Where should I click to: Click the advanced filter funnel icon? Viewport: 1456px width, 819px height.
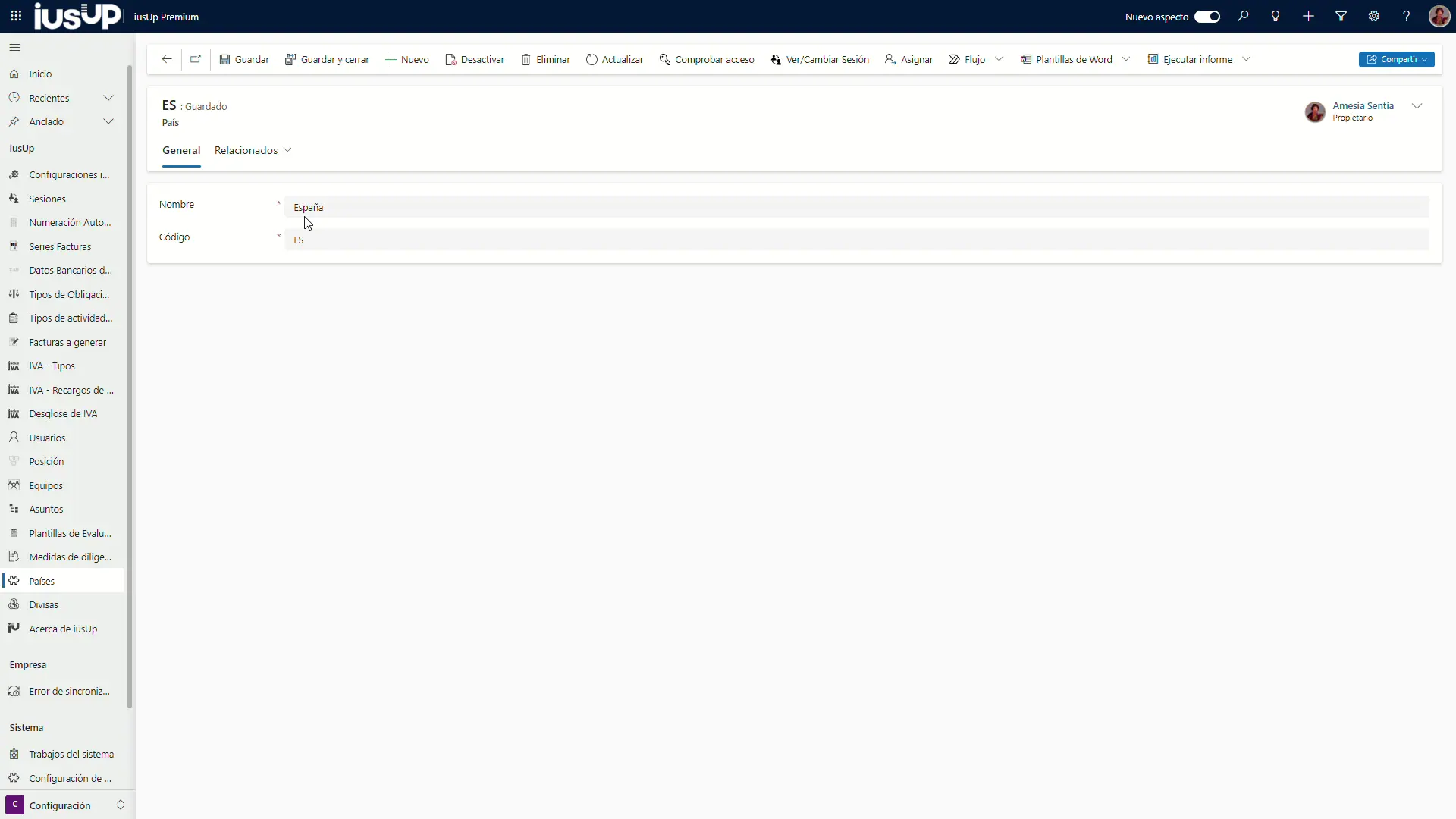[x=1341, y=17]
